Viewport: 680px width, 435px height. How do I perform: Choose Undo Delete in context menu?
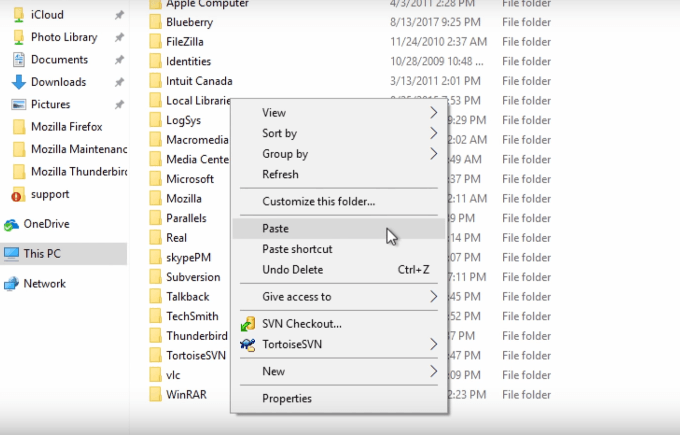(x=338, y=270)
